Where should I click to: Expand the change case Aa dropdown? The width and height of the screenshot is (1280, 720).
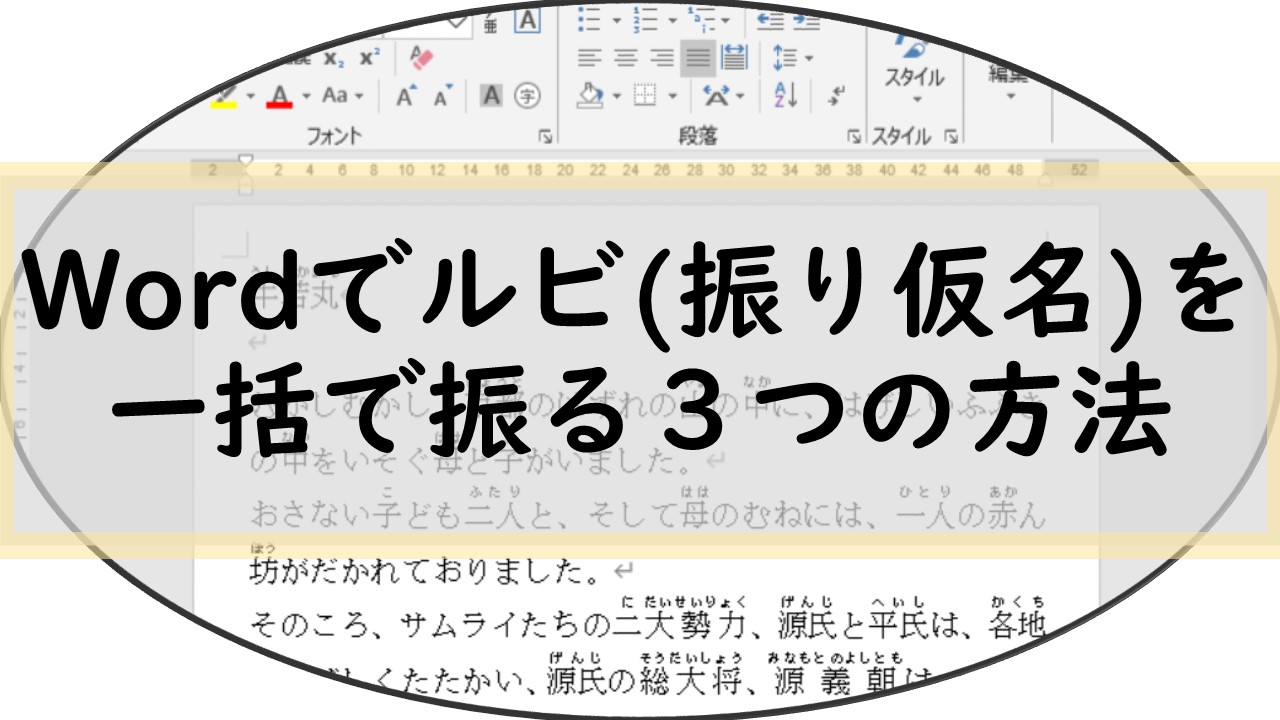click(343, 96)
